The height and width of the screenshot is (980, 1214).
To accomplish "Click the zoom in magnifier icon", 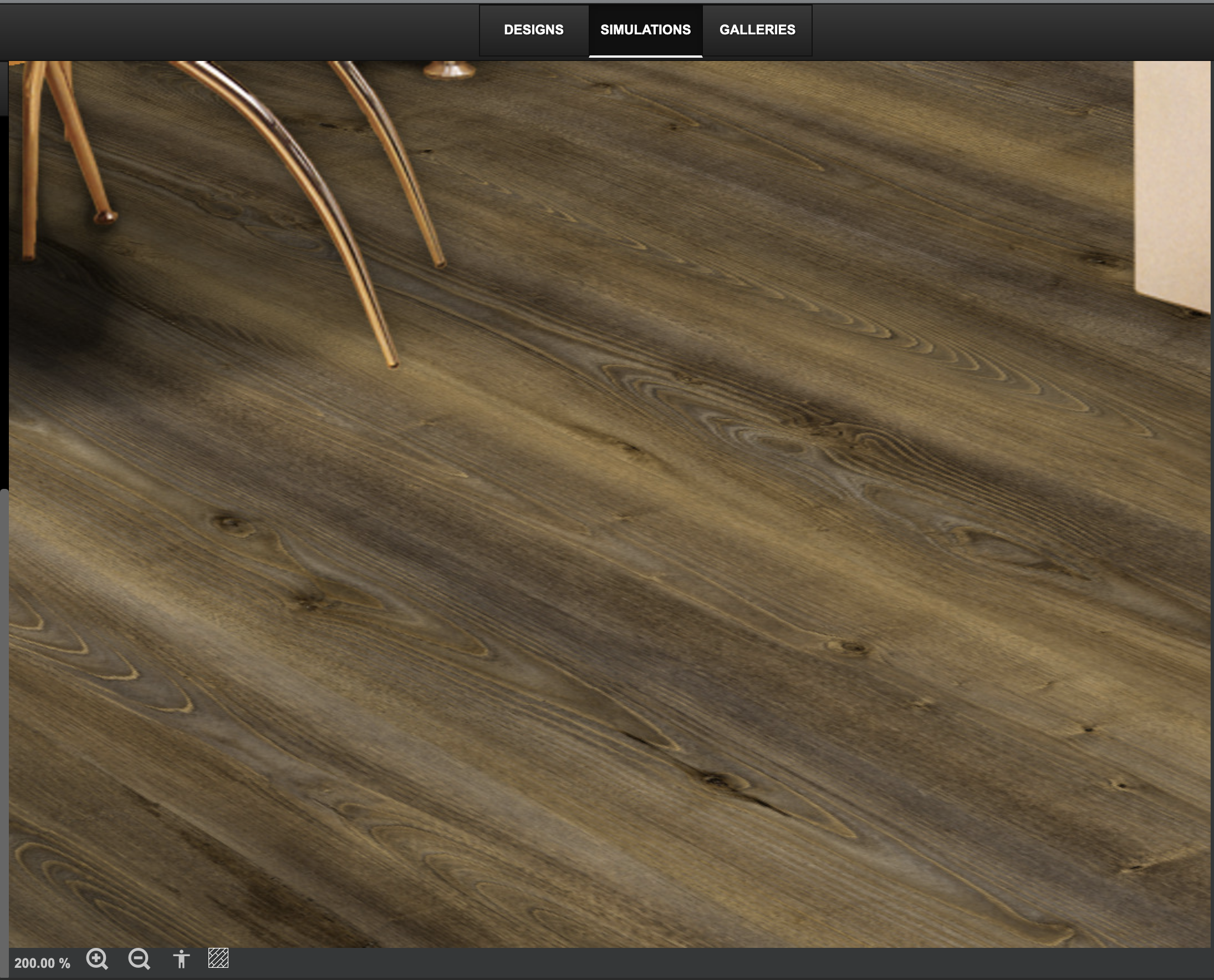I will (96, 959).
